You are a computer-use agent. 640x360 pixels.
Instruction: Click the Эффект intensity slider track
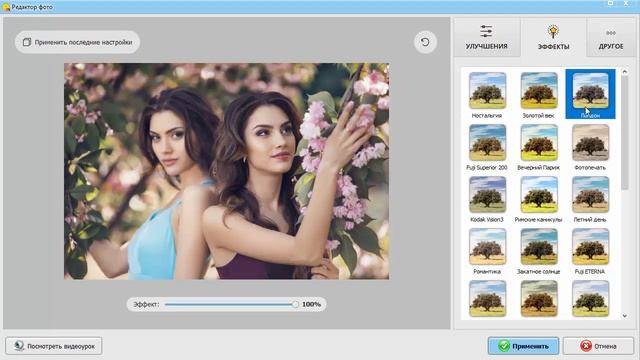pos(231,304)
